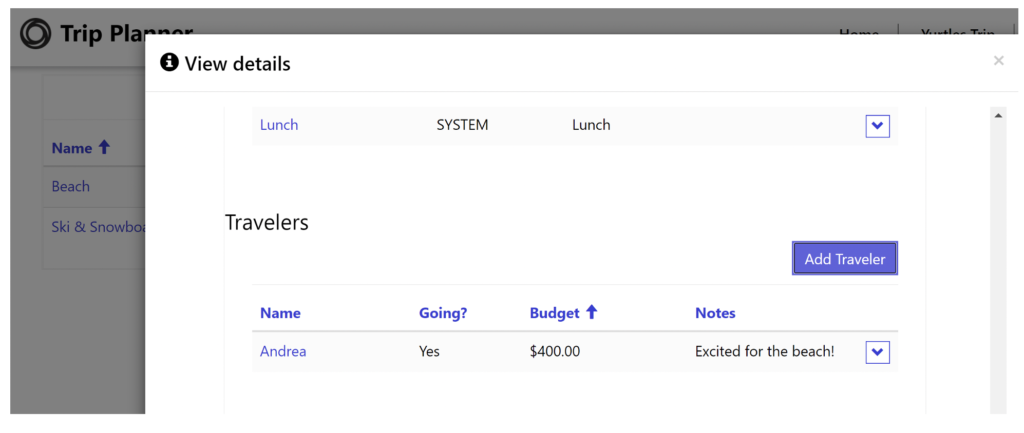Sort travelers by Going? column
Image resolution: width=1024 pixels, height=433 pixels.
pos(443,313)
